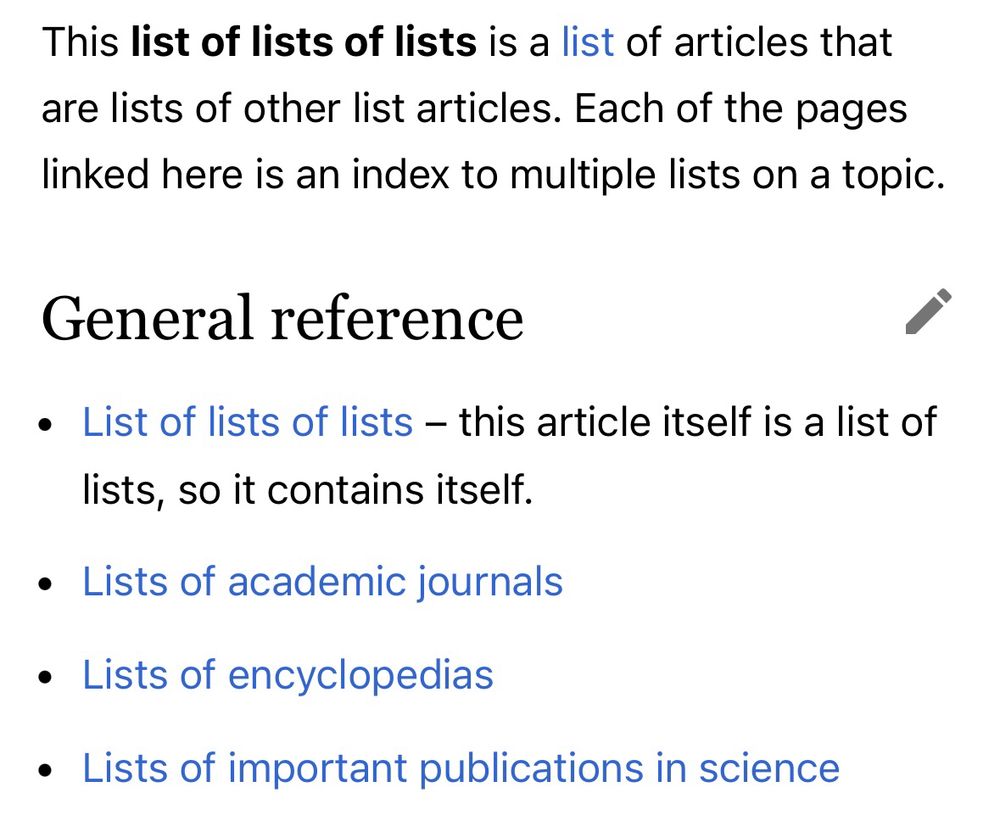The height and width of the screenshot is (826, 1000).
Task: Click the bullet beside 'Lists of encyclopedias'
Action: [x=44, y=675]
